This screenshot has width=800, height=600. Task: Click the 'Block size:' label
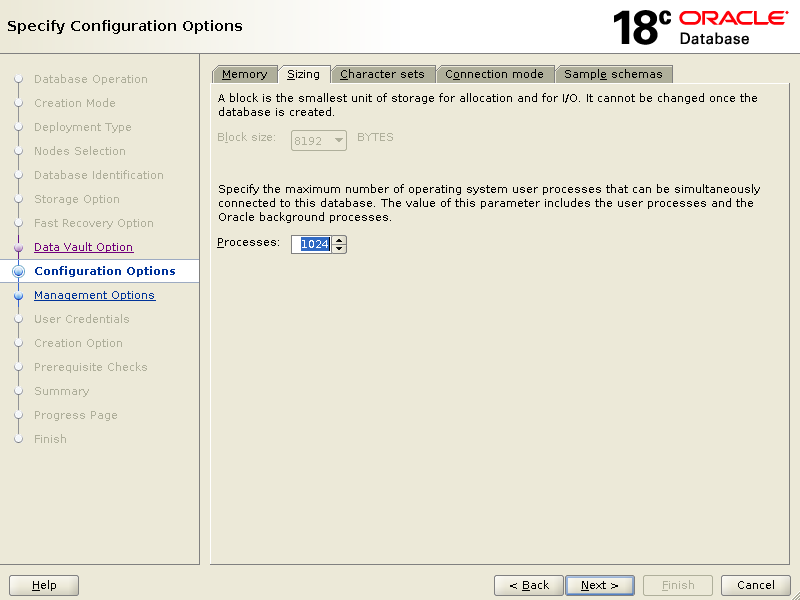246,137
